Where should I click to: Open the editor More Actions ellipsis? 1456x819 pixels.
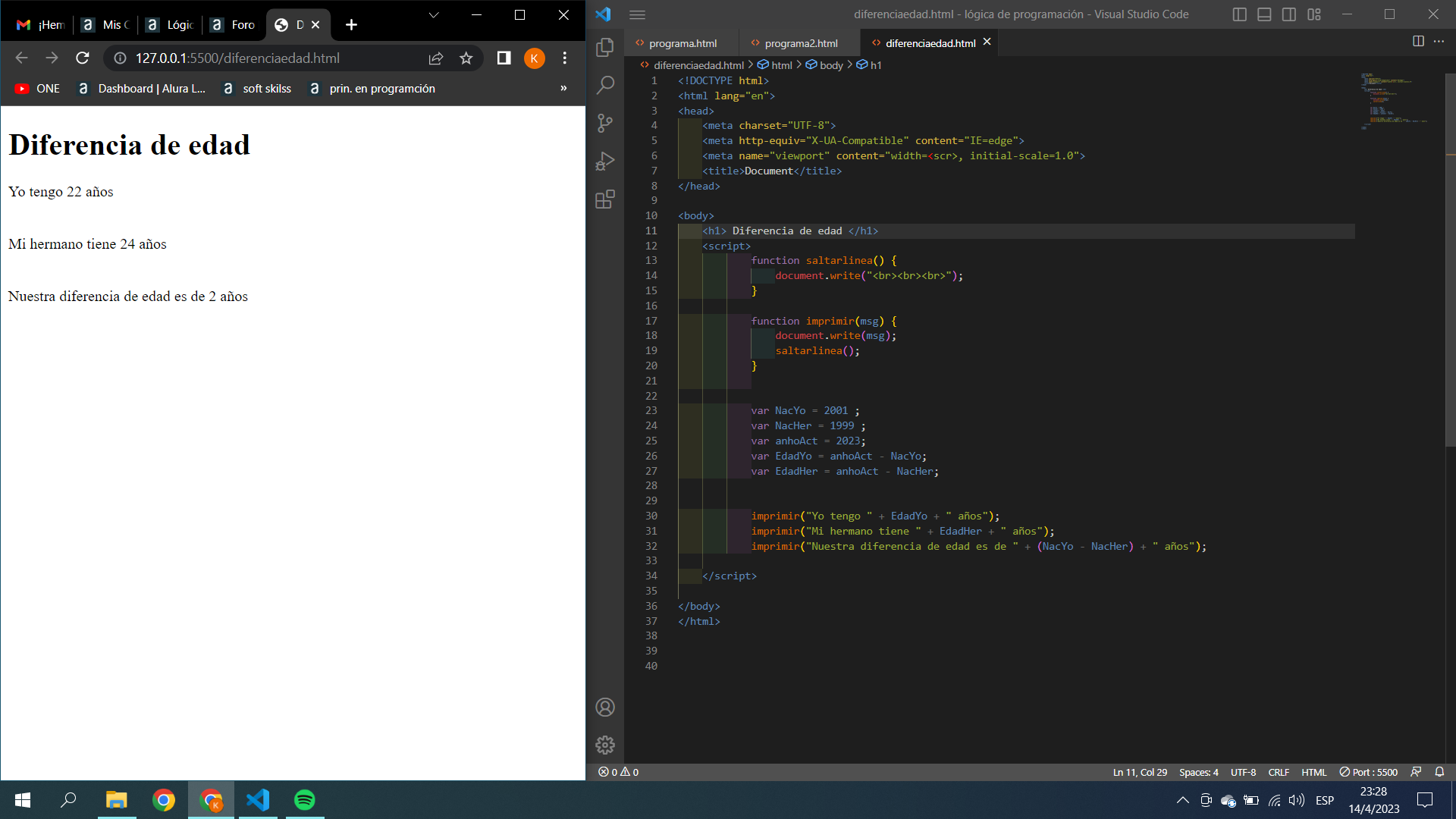(1439, 42)
